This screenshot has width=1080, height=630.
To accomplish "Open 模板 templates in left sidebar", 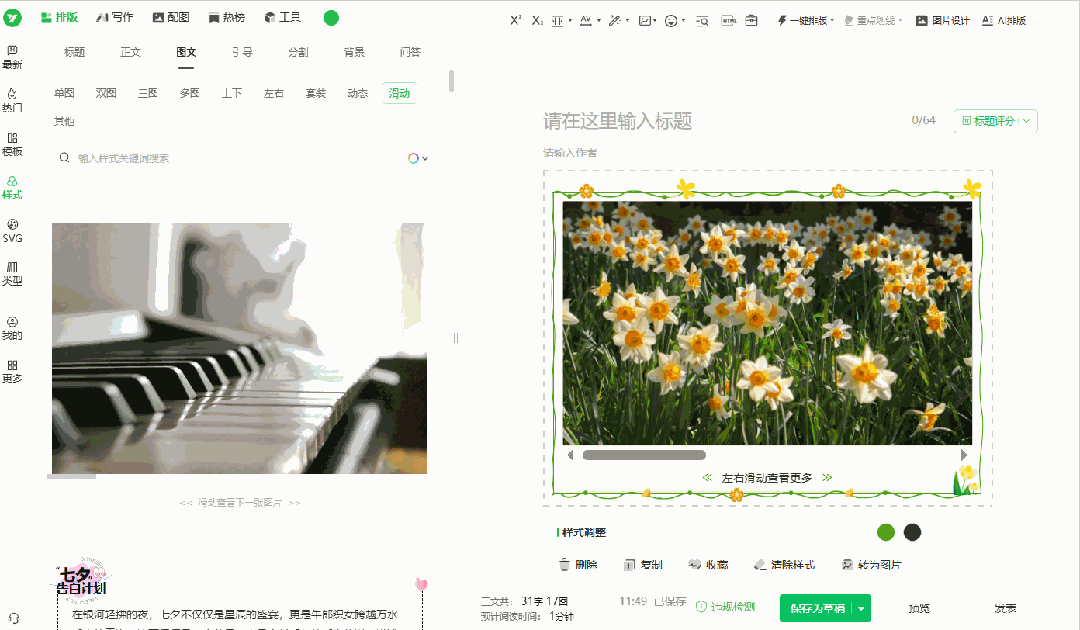I will (12, 144).
